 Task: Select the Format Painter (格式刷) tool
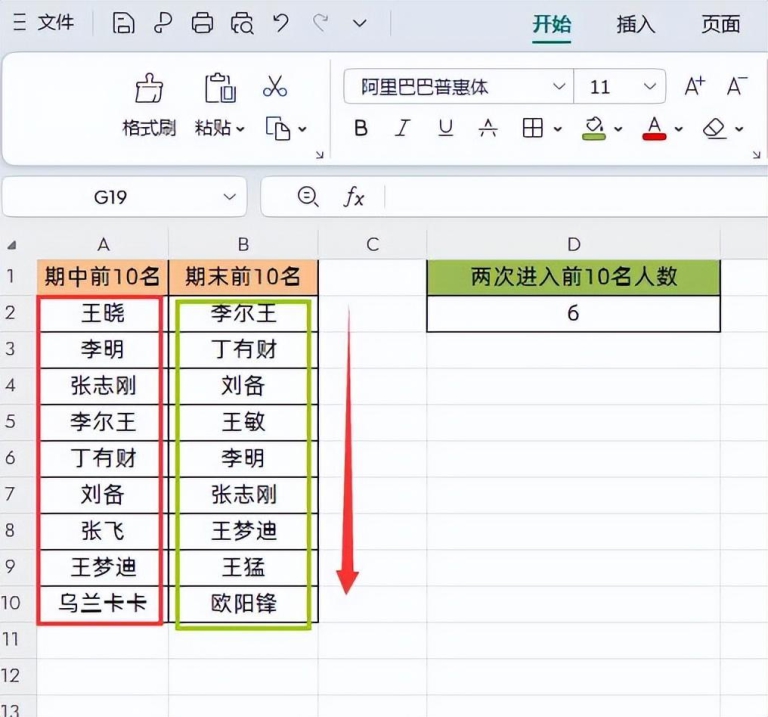point(148,103)
